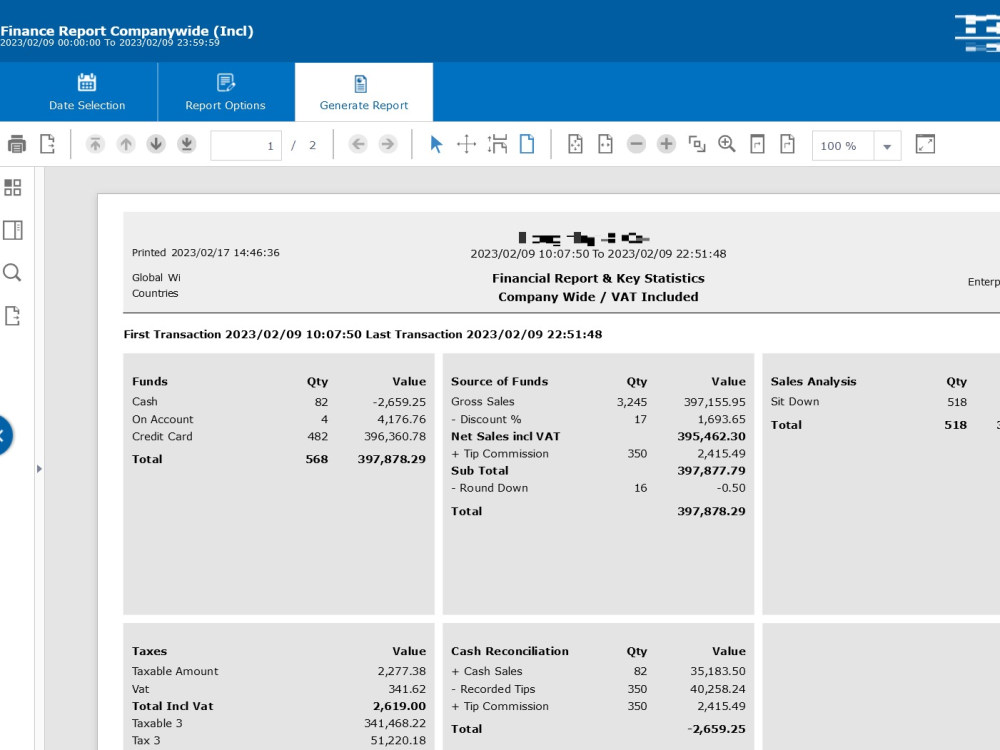Viewport: 1000px width, 750px height.
Task: Go to first page arrow
Action: tap(95, 145)
